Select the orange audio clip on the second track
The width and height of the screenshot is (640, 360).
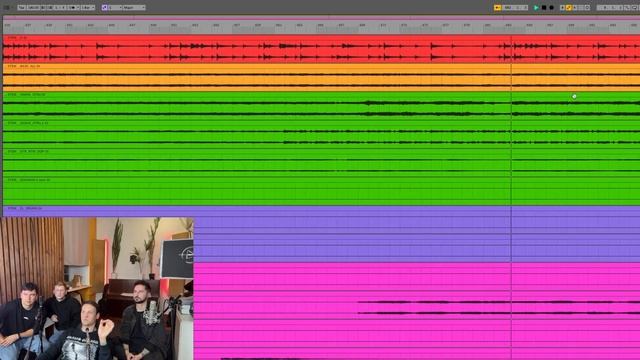coord(321,78)
